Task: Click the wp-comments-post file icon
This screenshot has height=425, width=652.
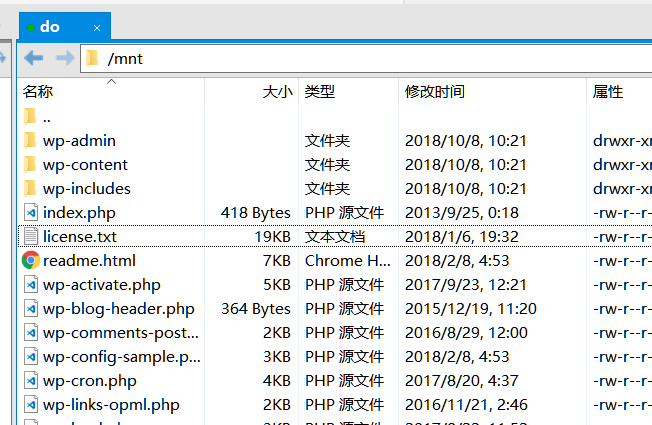Action: (31, 333)
